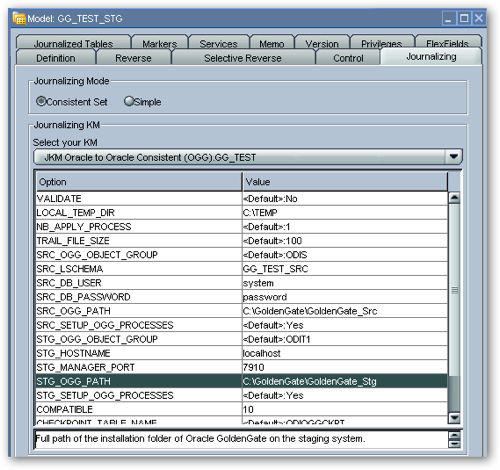The image size is (500, 470).
Task: Select the LOCAL_TEMP_DIR option
Action: click(139, 213)
